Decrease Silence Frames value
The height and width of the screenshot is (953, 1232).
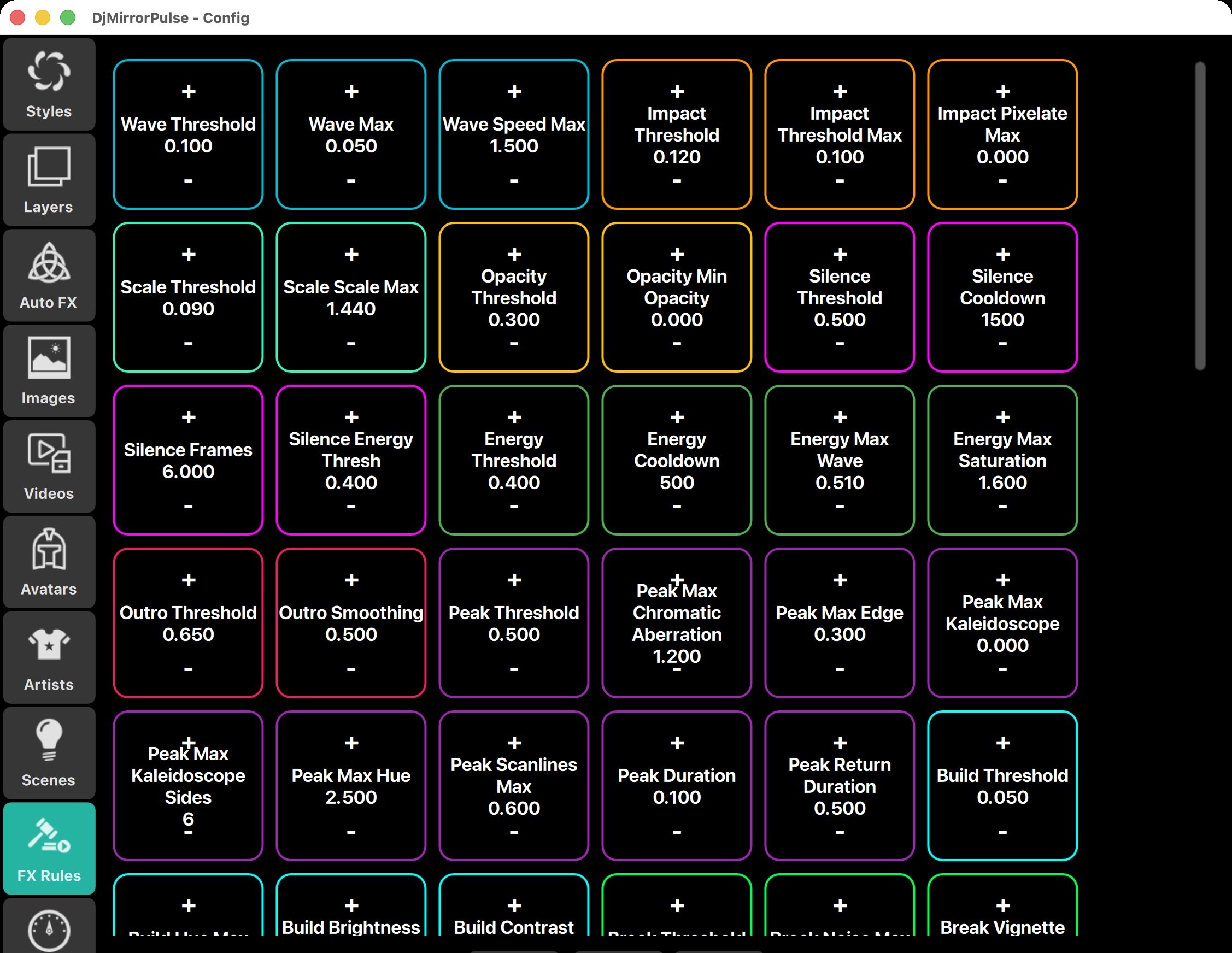point(189,507)
